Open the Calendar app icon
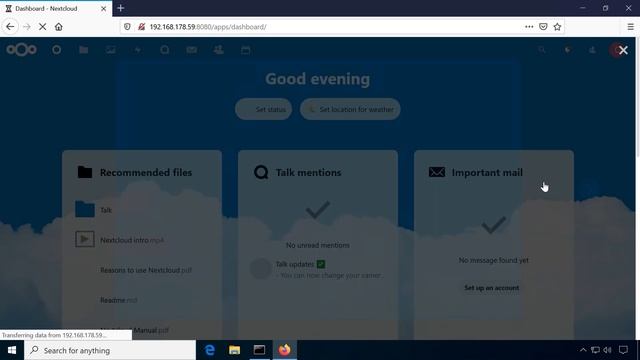This screenshot has height=360, width=640. click(246, 50)
